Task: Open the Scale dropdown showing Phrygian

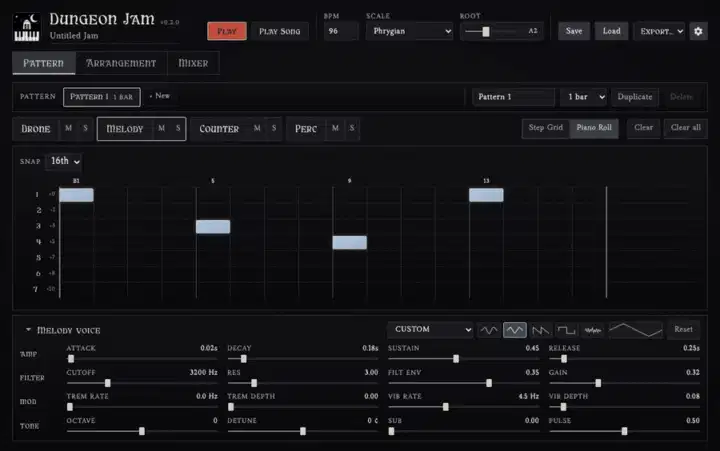Action: [410, 31]
